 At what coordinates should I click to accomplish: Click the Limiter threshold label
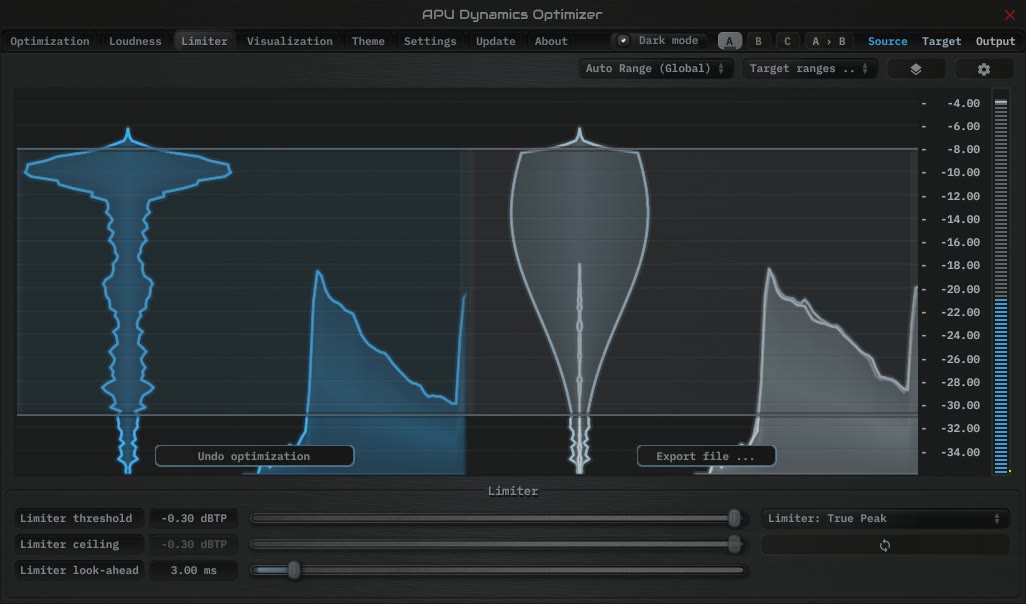pos(79,518)
